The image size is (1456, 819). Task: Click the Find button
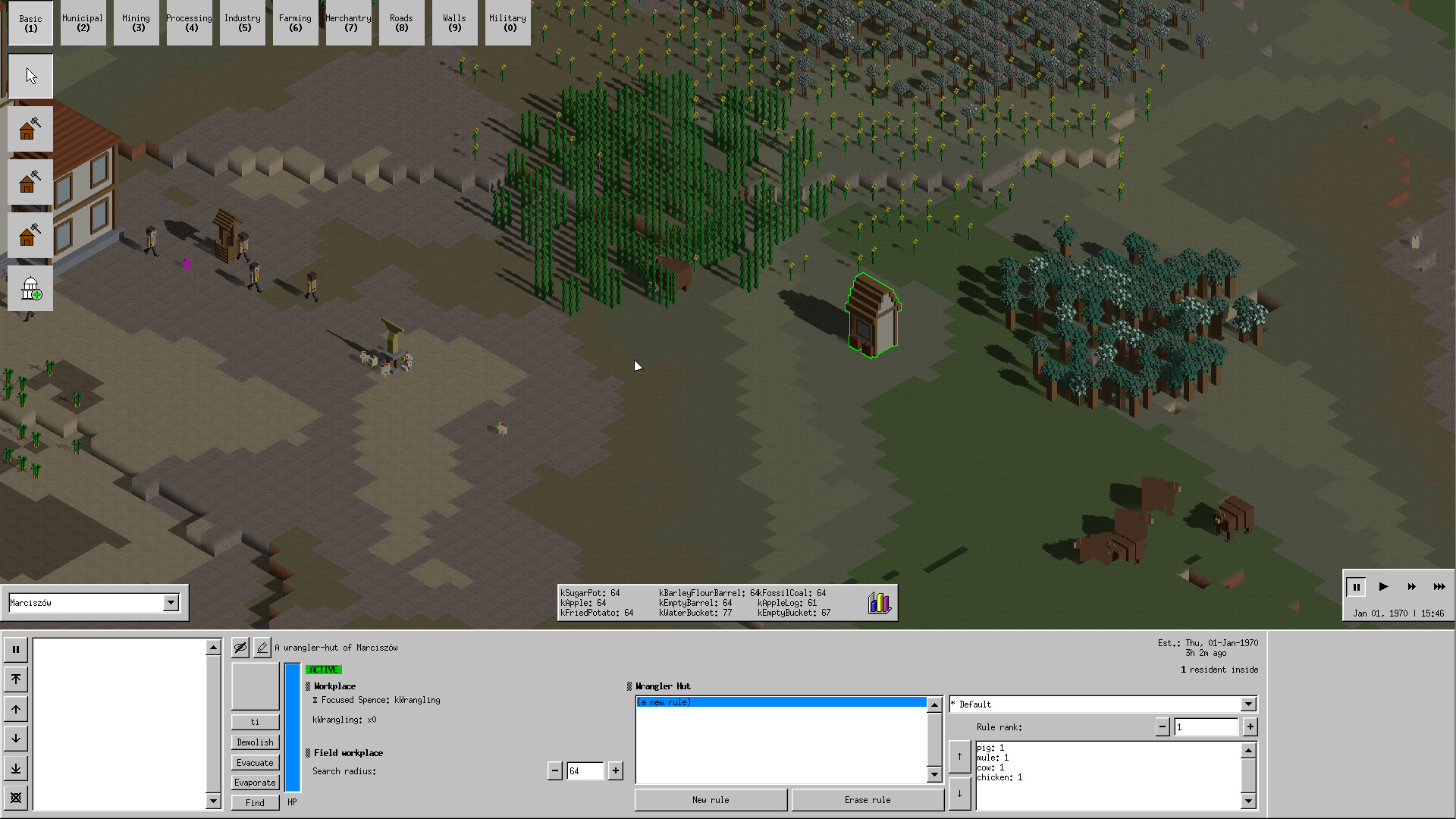tap(256, 803)
